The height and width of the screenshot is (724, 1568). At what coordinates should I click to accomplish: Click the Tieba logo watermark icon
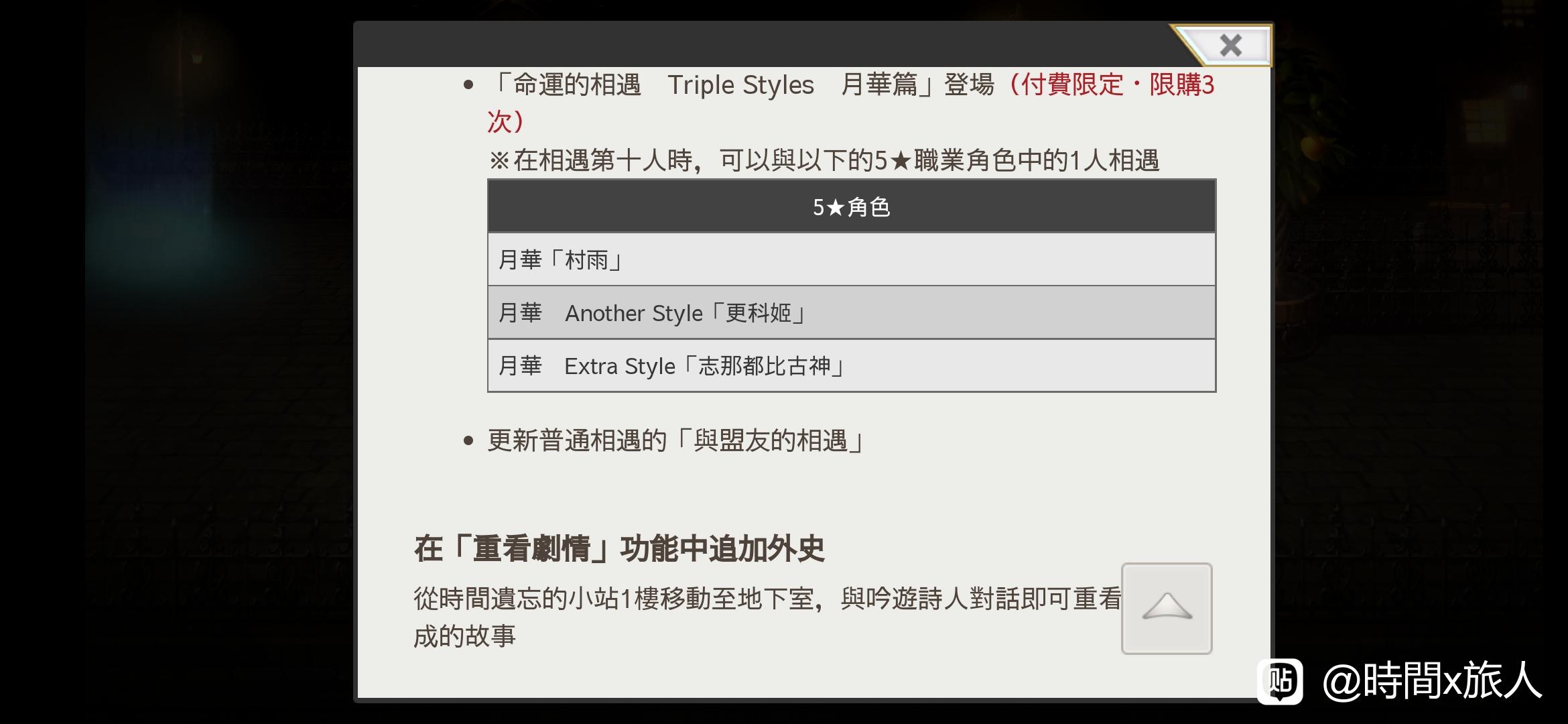click(1280, 681)
